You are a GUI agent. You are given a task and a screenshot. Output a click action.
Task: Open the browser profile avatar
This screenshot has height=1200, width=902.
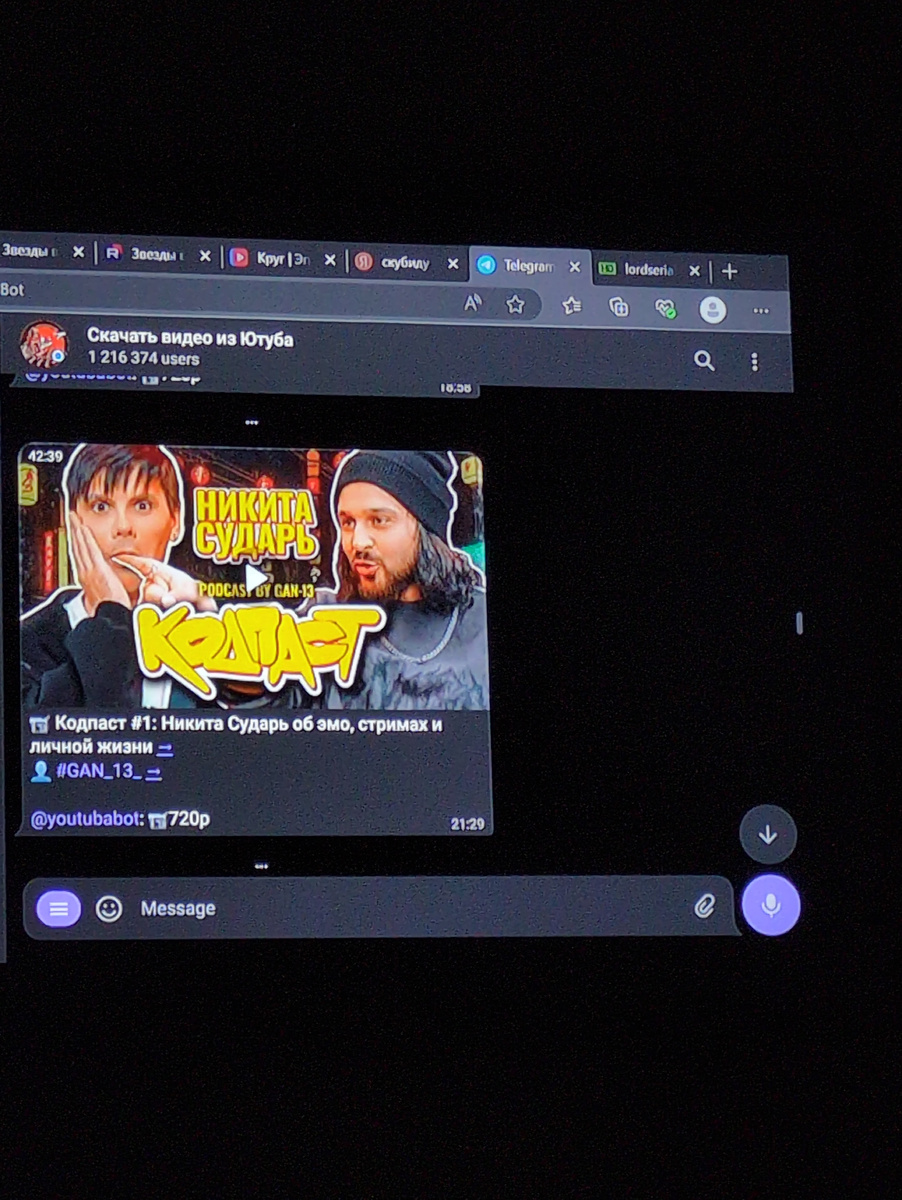[x=713, y=309]
